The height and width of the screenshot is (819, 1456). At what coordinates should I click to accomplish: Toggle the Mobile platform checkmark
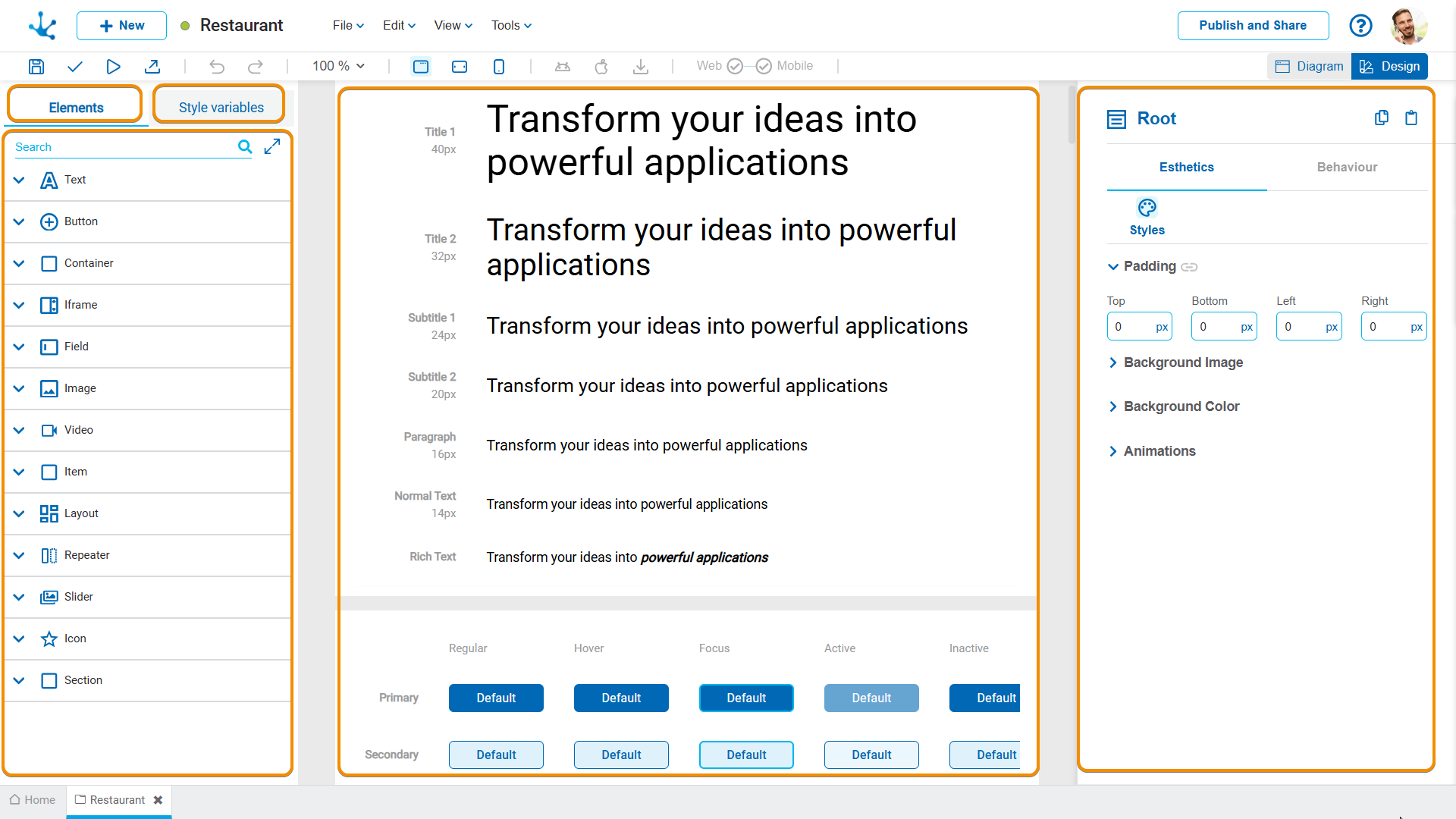pyautogui.click(x=764, y=66)
